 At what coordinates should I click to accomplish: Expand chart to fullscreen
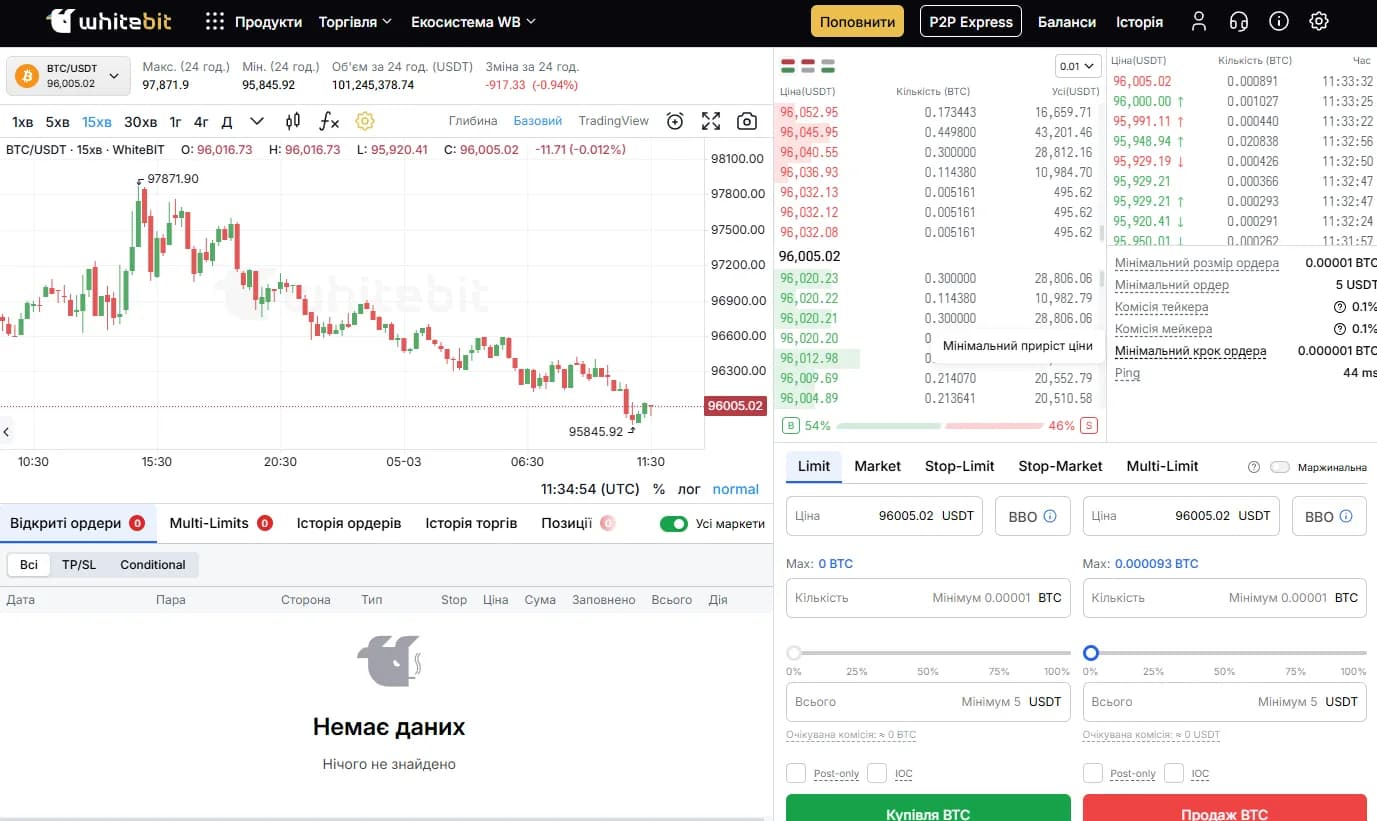point(711,121)
